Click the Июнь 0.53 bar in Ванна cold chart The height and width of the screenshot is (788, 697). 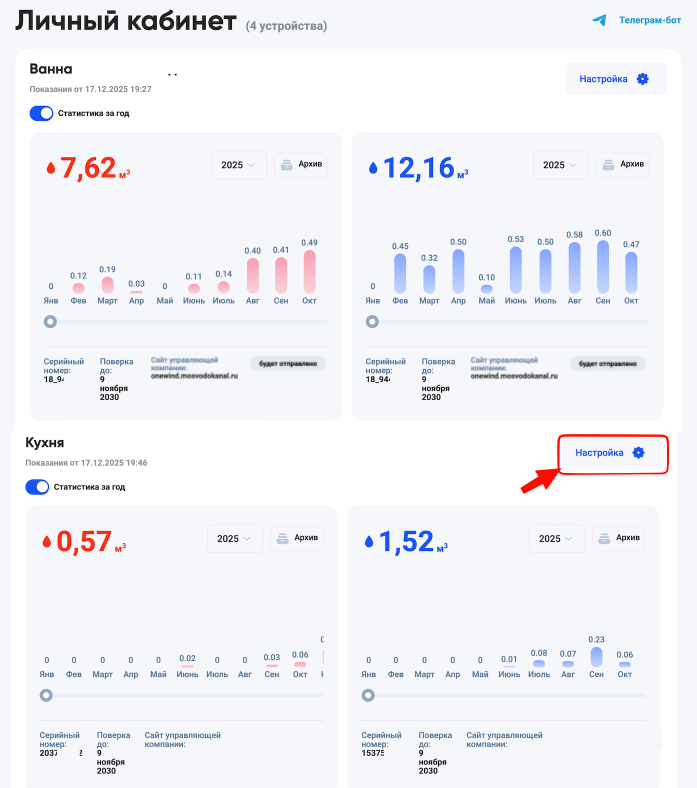click(516, 270)
